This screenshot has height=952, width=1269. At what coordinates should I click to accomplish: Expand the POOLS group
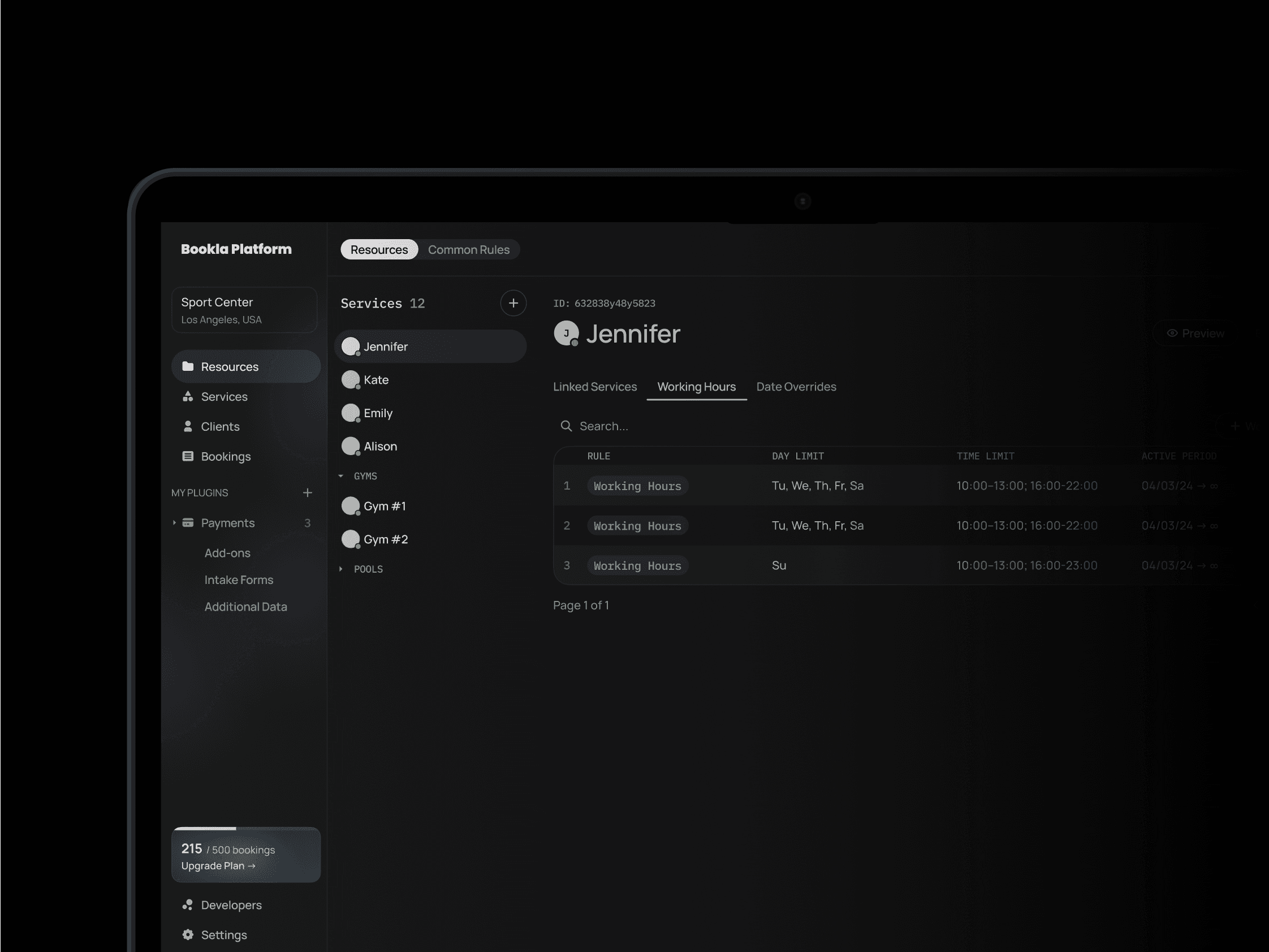point(341,569)
